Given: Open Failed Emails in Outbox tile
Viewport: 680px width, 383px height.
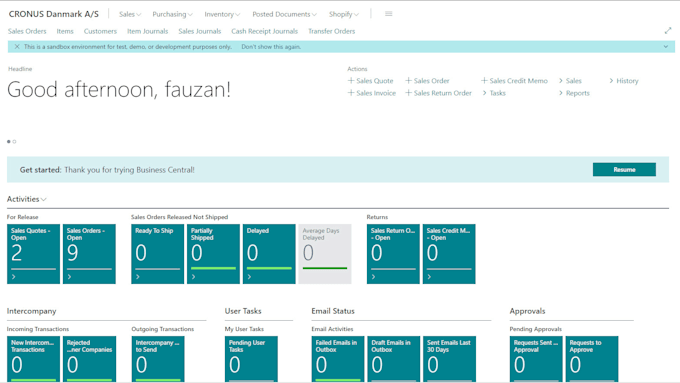Looking at the screenshot, I should pyautogui.click(x=338, y=359).
